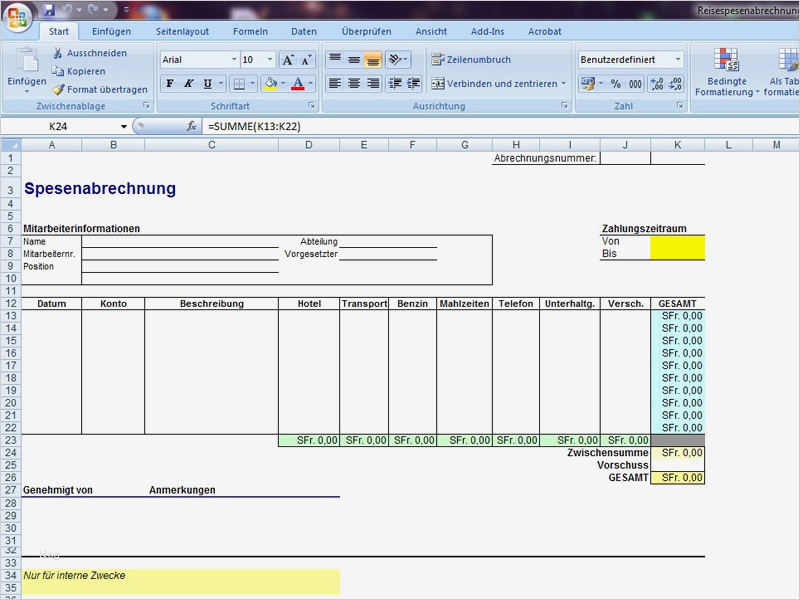Apply accounting currency format icon
The image size is (800, 600).
click(x=588, y=84)
